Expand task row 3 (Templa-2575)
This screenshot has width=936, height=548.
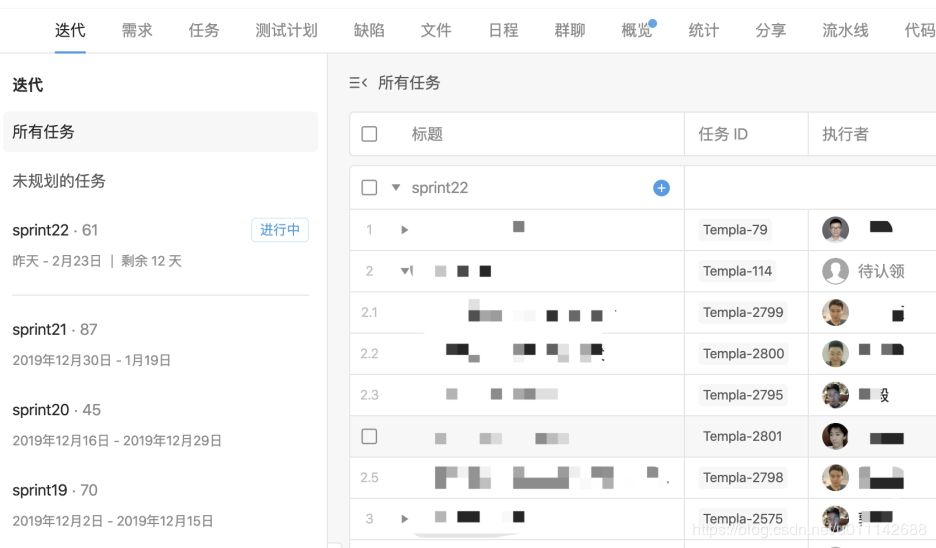click(x=404, y=519)
